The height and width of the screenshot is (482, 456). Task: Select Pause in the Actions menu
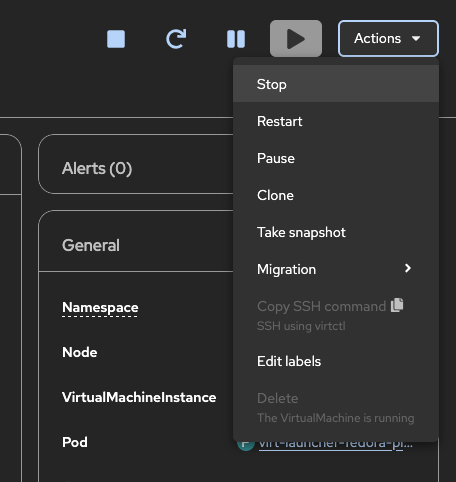coord(336,158)
